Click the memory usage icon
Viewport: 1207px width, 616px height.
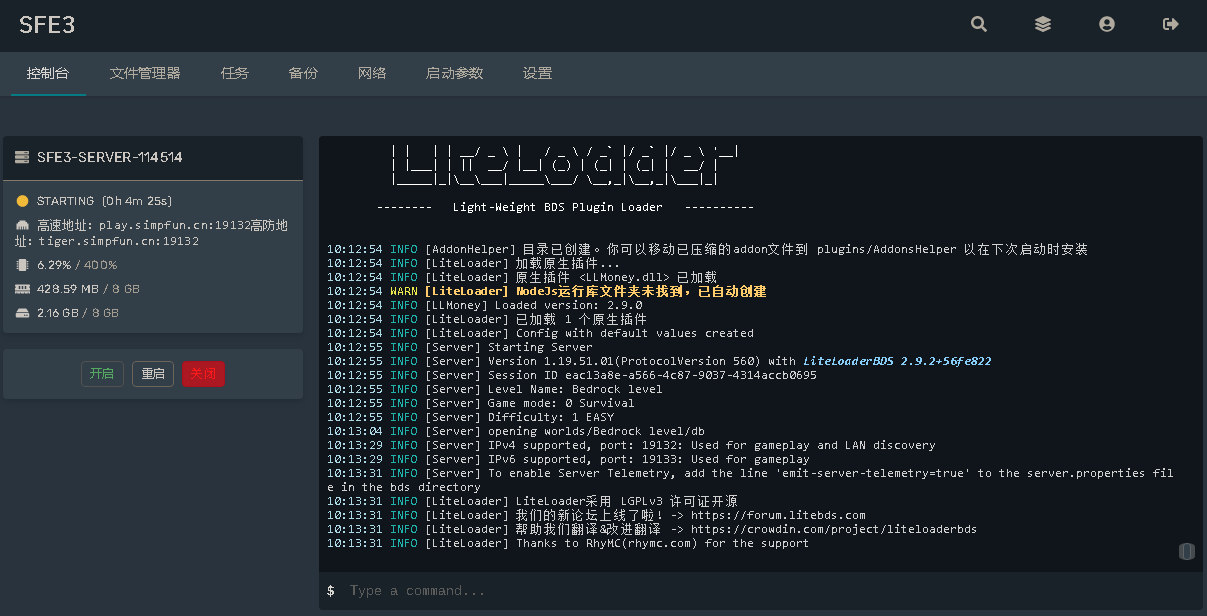(x=22, y=289)
